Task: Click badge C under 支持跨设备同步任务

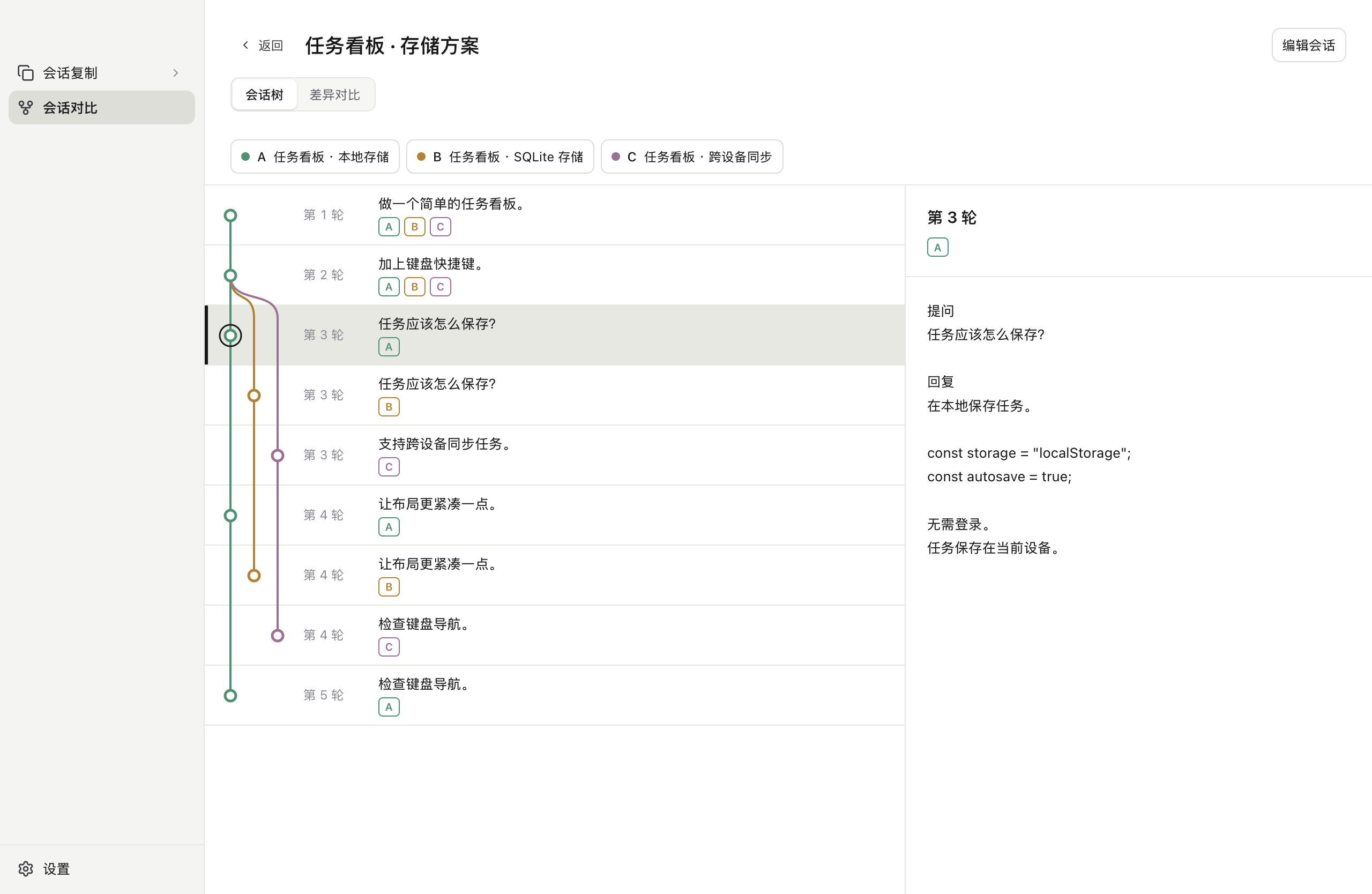Action: (389, 467)
